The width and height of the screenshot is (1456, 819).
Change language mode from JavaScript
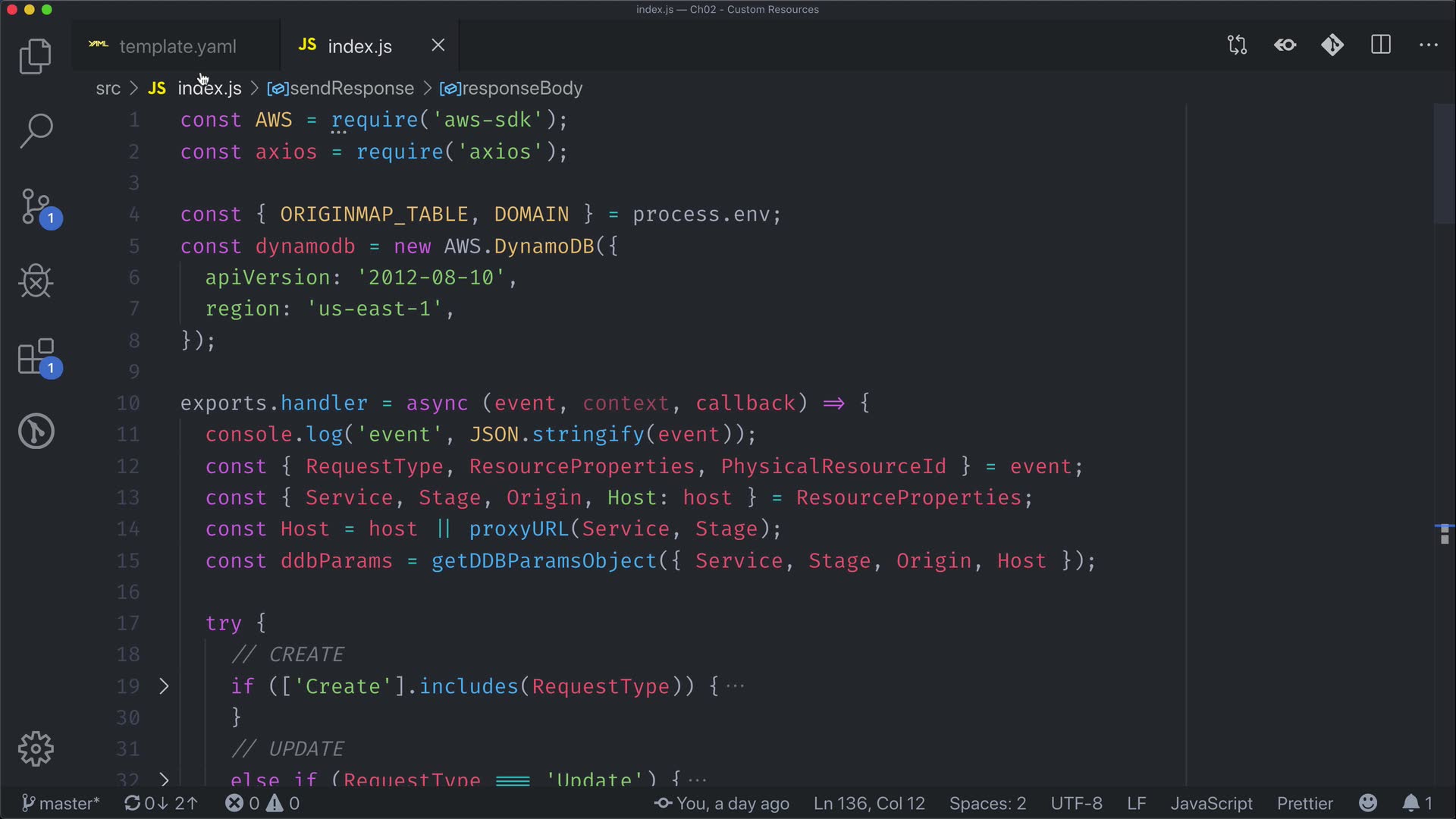coord(1211,803)
